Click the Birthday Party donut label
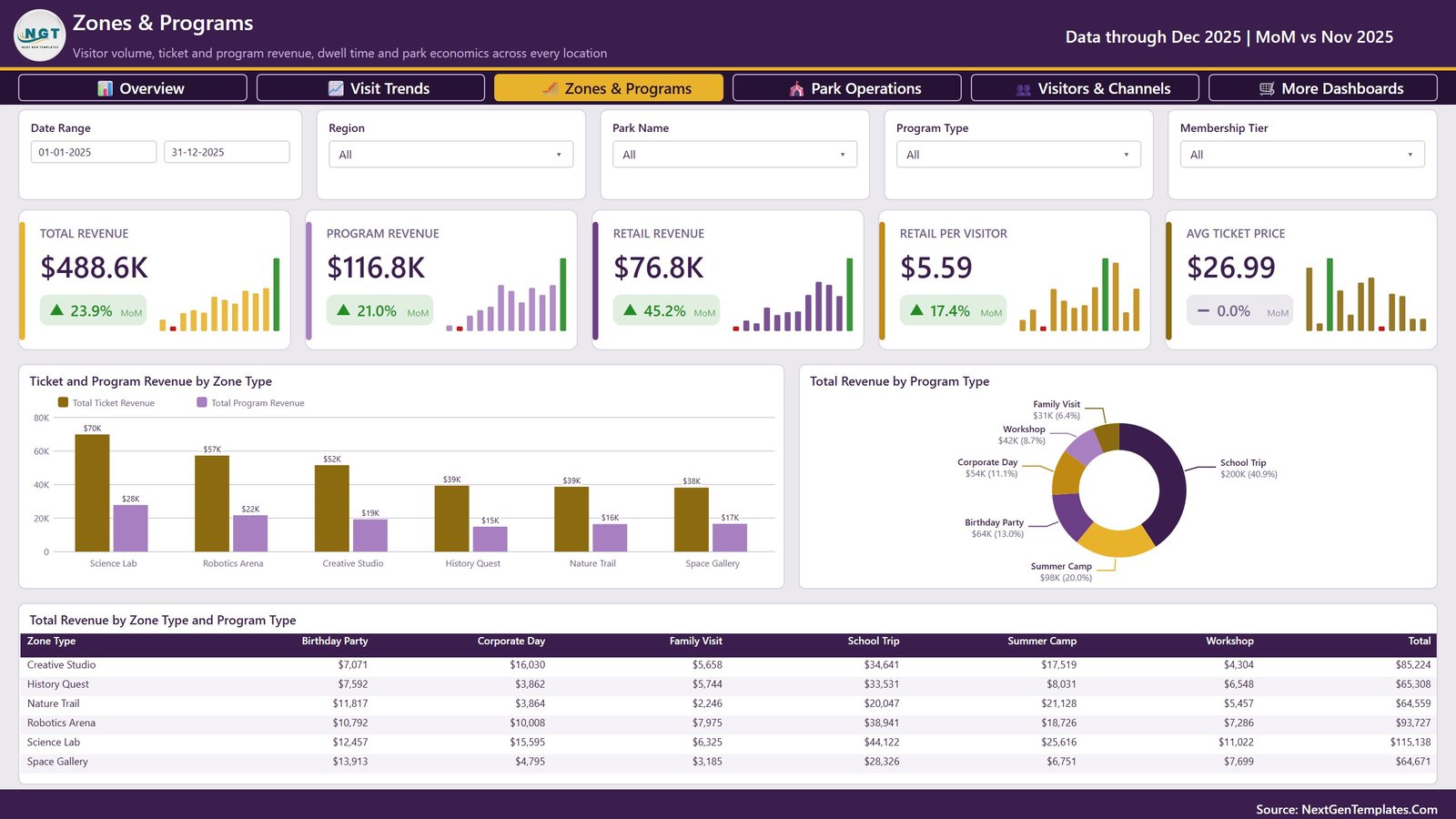This screenshot has height=819, width=1456. coord(995,528)
